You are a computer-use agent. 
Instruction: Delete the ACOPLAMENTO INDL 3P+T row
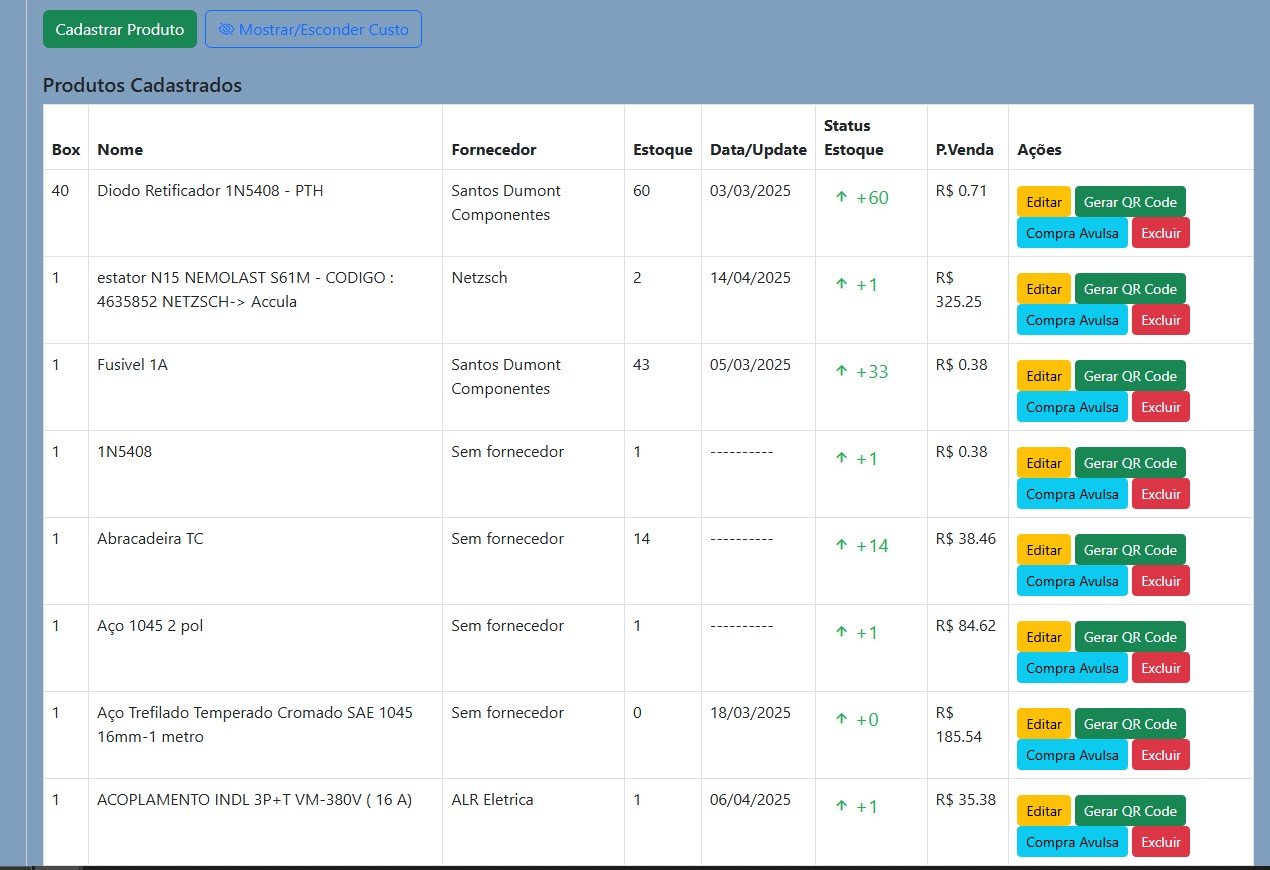(x=1161, y=842)
